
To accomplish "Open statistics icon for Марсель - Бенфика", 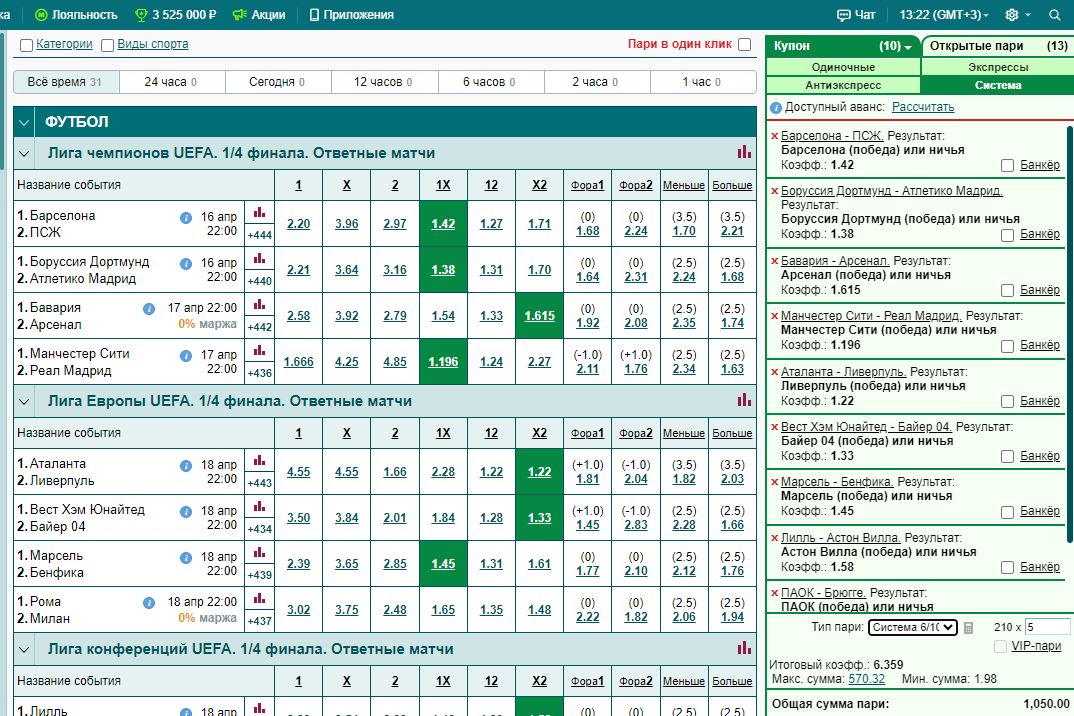I will tap(260, 552).
